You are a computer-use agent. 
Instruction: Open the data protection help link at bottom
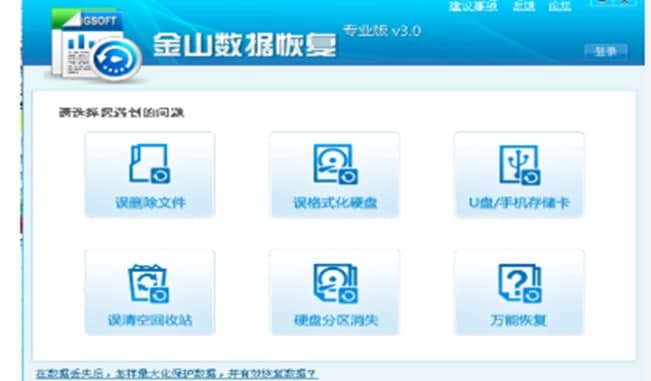pos(176,373)
